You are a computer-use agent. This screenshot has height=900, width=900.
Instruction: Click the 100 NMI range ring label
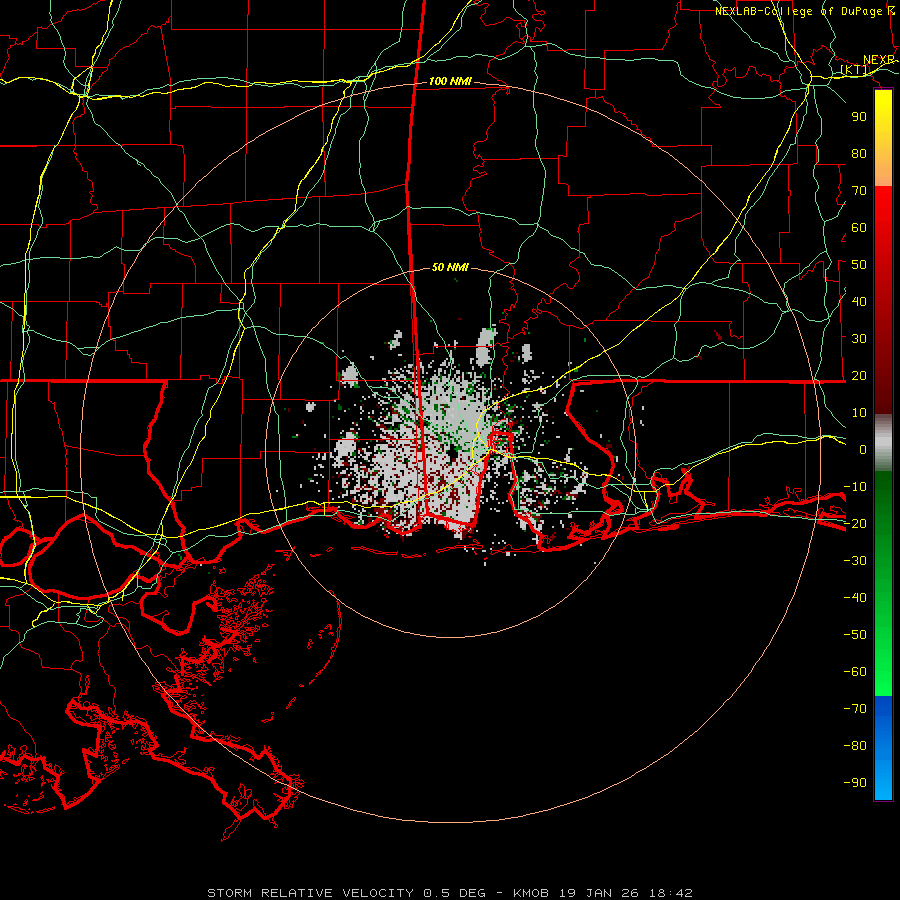[450, 82]
